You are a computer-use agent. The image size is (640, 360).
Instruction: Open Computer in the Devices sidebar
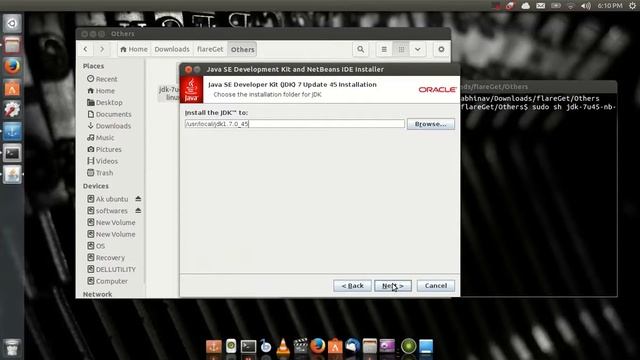111,281
